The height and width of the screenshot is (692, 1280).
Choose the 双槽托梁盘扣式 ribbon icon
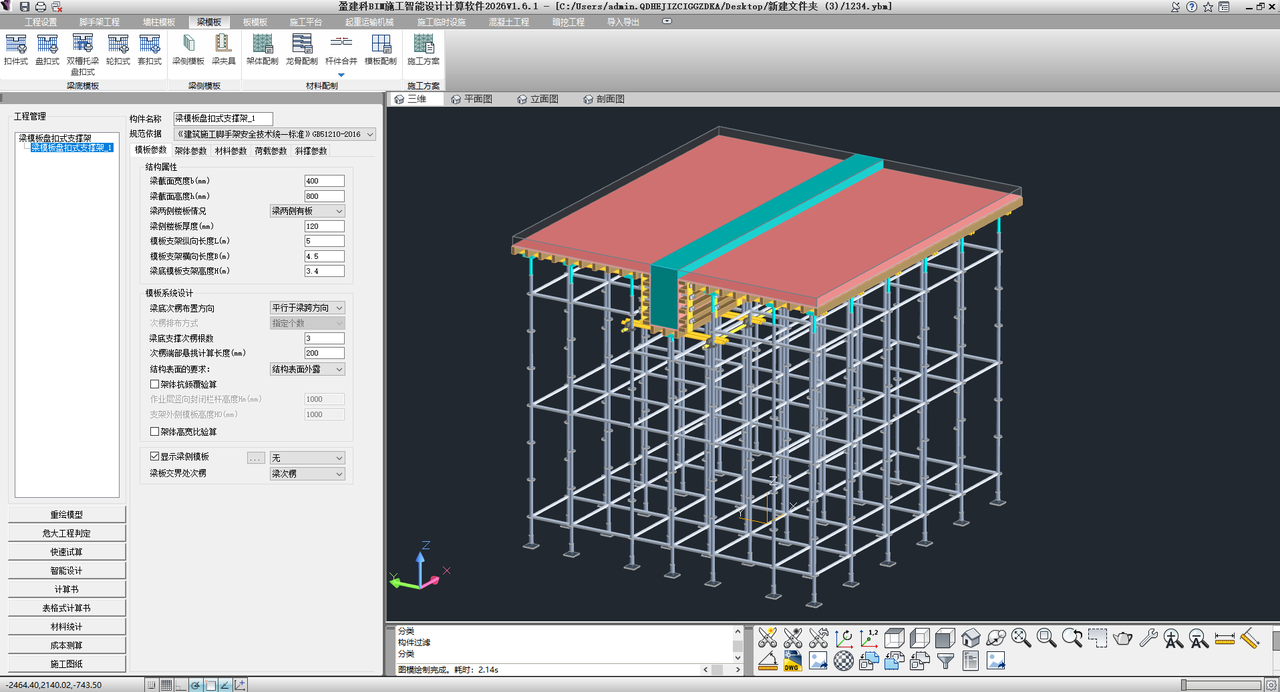(x=82, y=55)
